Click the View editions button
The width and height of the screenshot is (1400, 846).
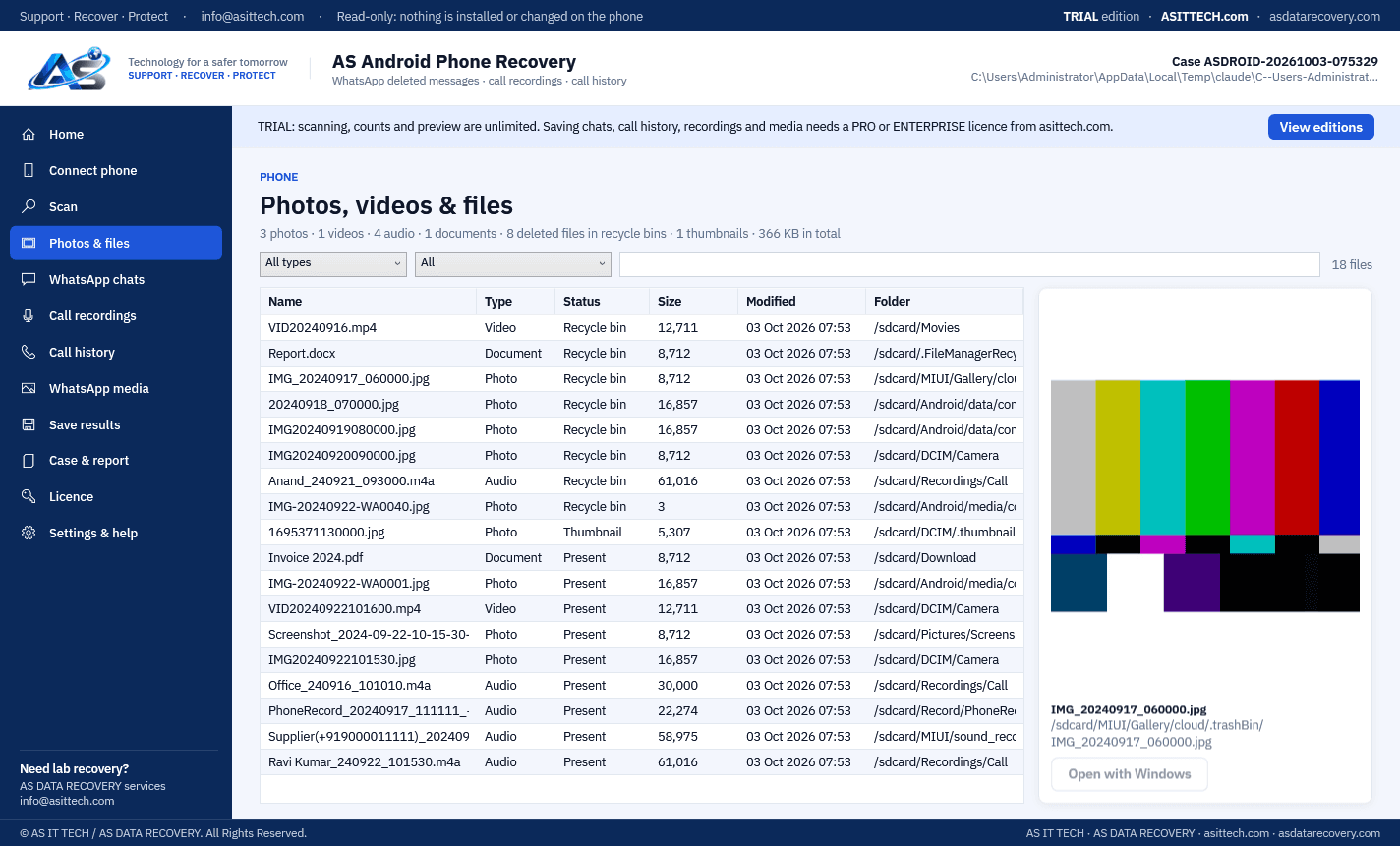click(1320, 127)
